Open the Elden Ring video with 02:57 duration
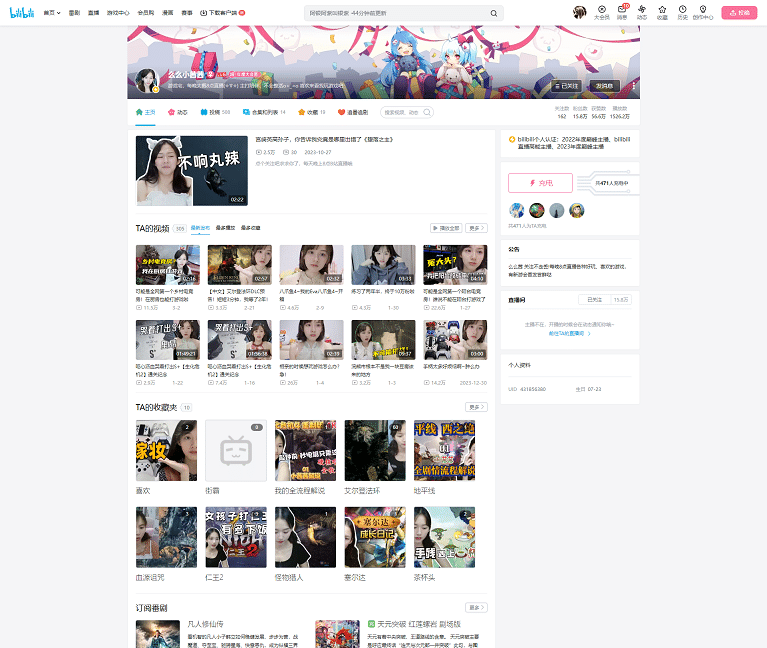 (240, 265)
